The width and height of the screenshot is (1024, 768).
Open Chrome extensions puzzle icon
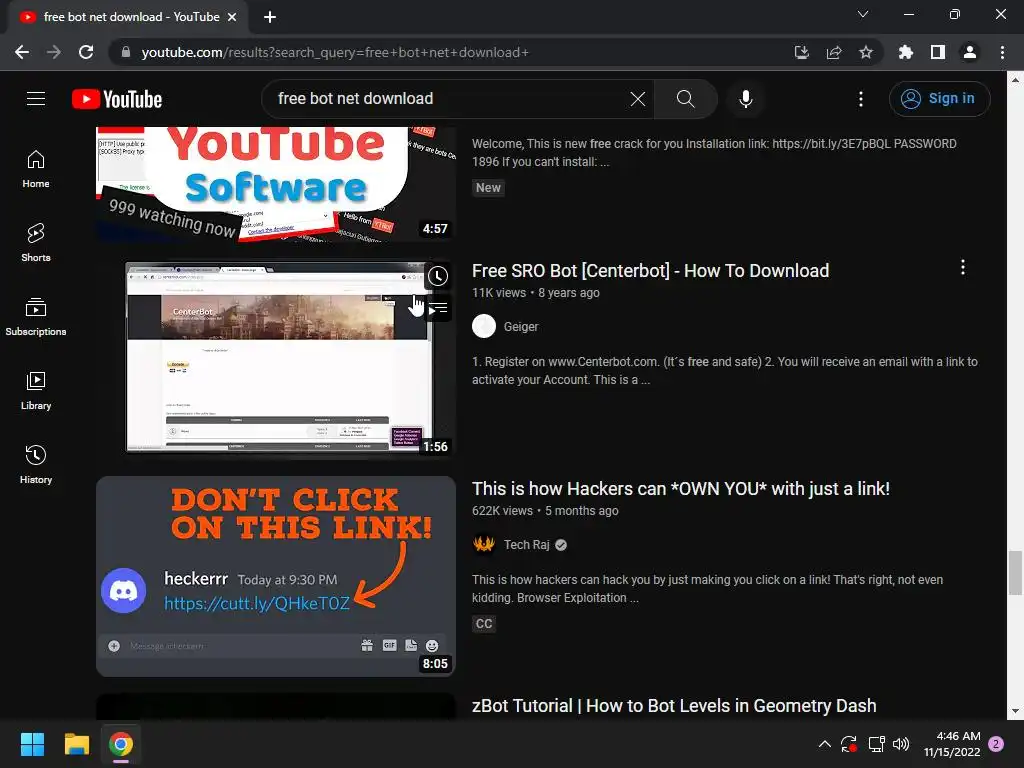point(905,52)
